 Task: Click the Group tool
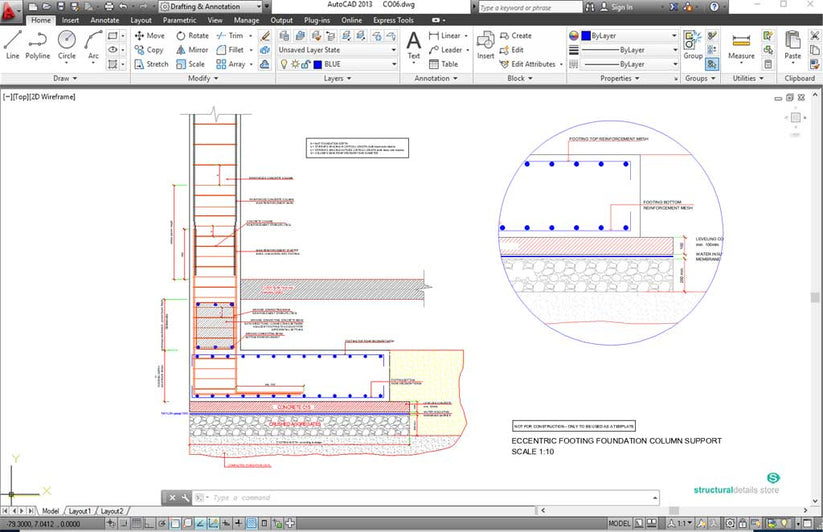(693, 45)
